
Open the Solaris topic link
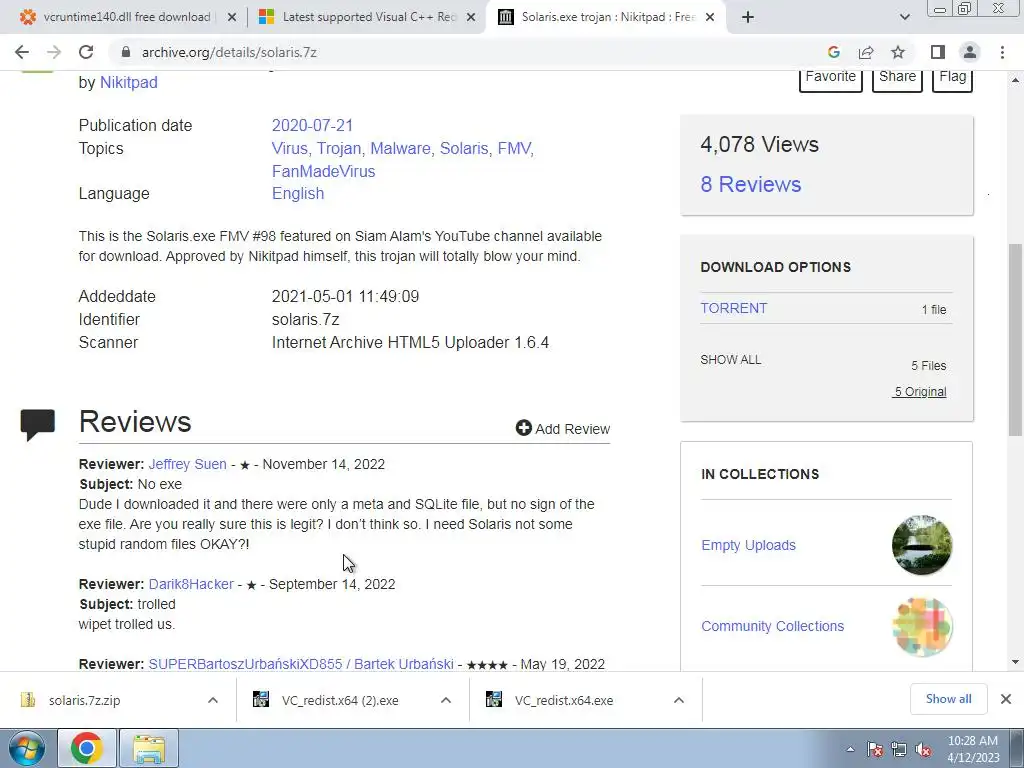tap(464, 148)
